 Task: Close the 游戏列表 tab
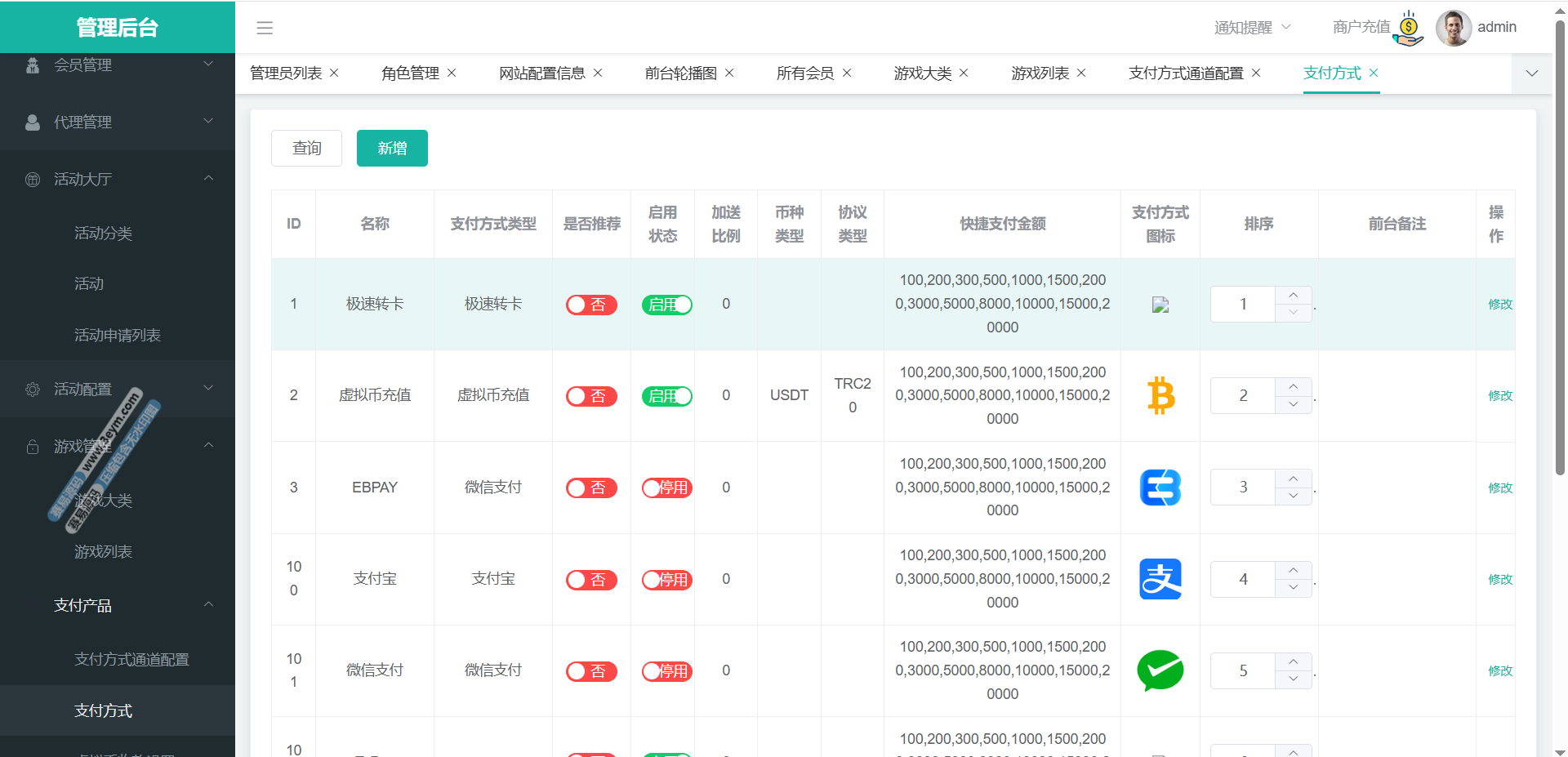coord(1081,73)
